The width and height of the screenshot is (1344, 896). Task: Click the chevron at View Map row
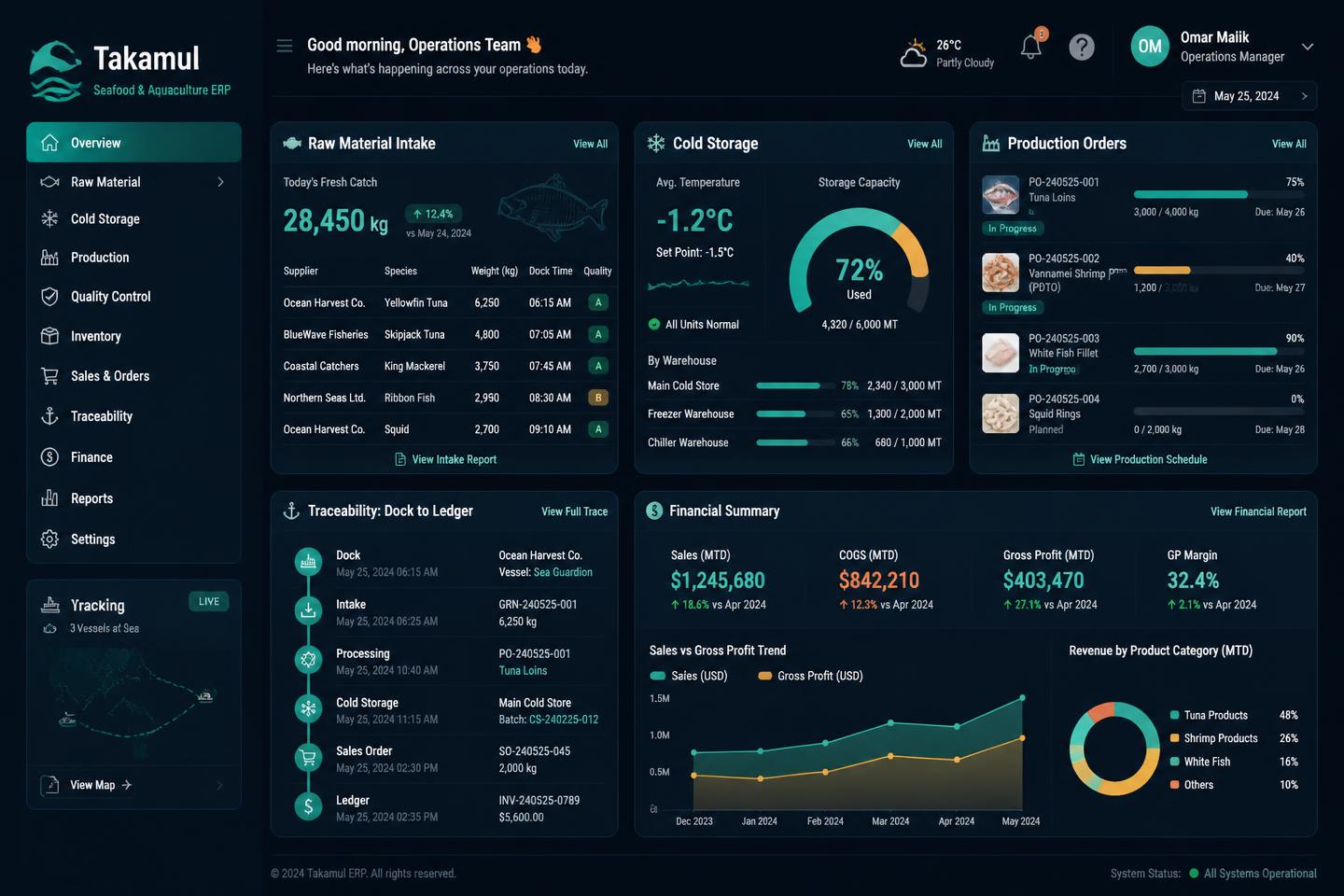tap(220, 785)
